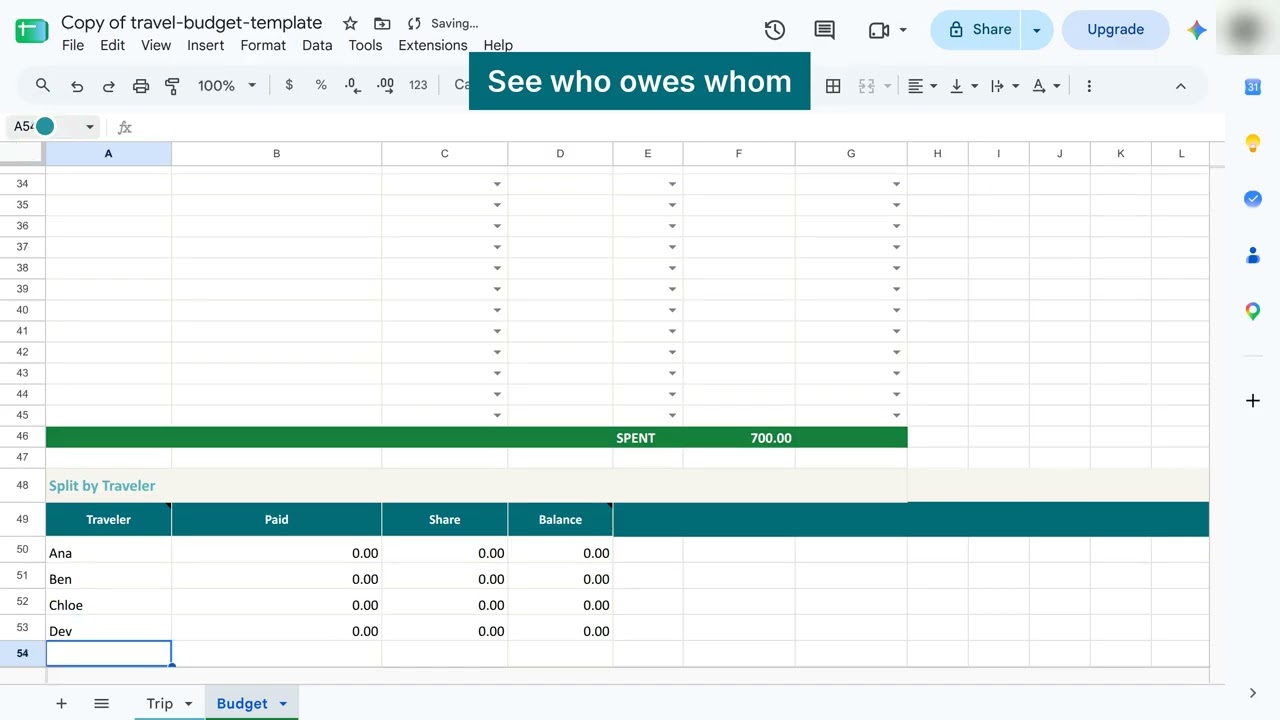The width and height of the screenshot is (1280, 720).
Task: Activate the paint format tool
Action: click(x=172, y=86)
